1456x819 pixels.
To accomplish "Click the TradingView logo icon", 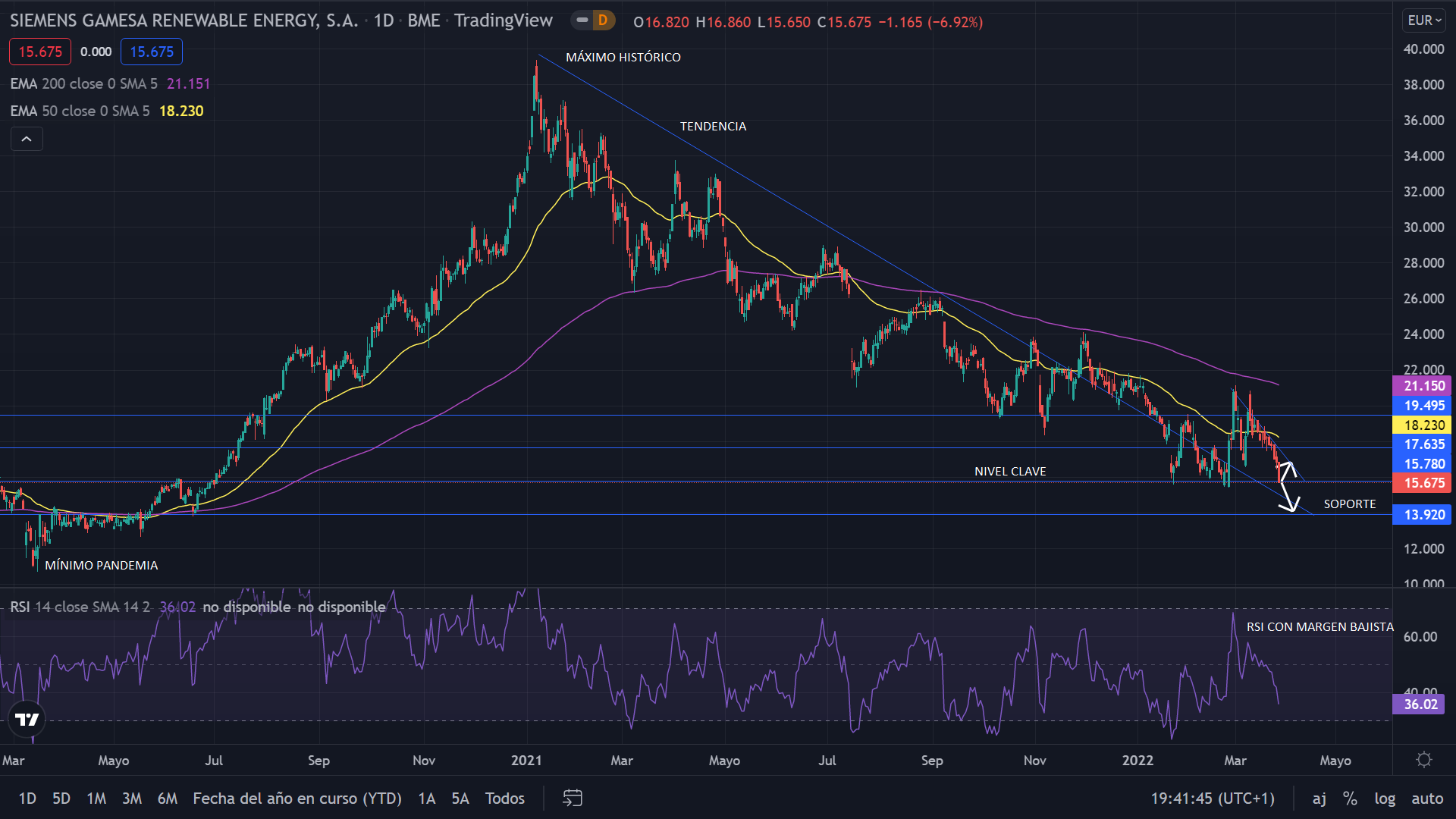I will click(x=27, y=720).
